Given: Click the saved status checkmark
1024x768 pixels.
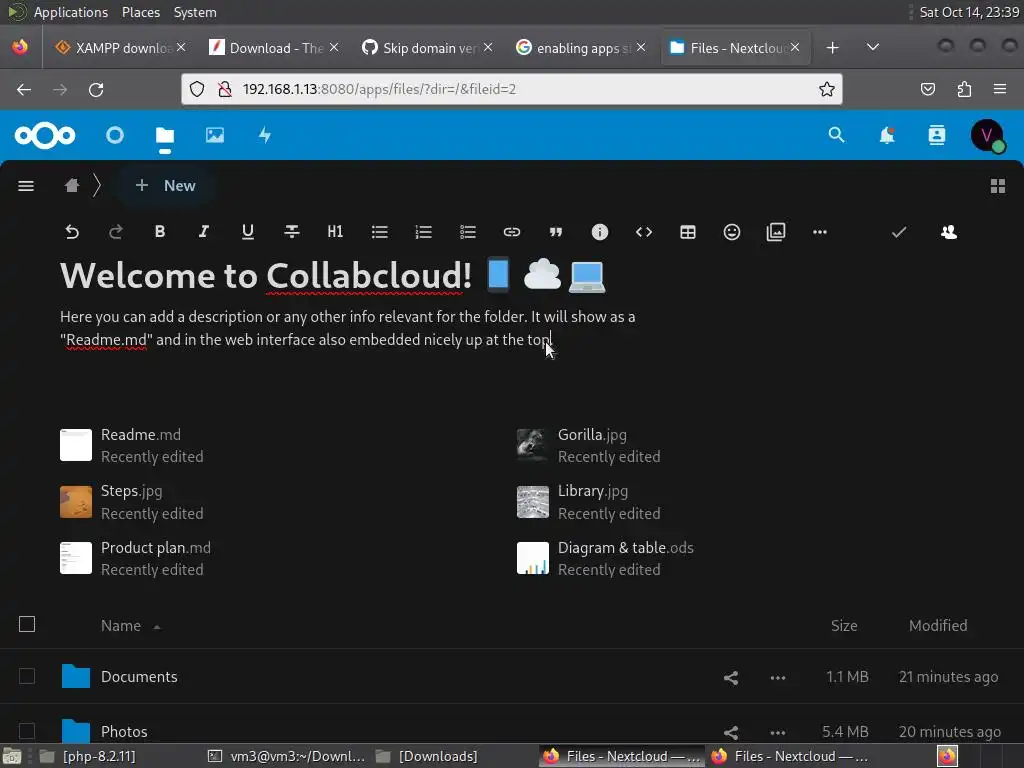Looking at the screenshot, I should [x=899, y=232].
